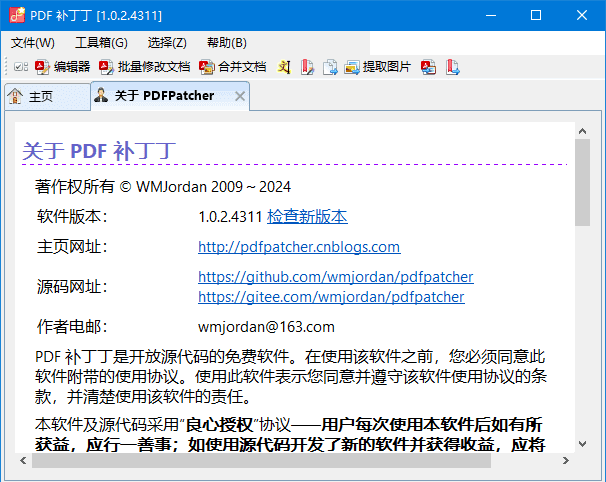Open the 选择(Z) menu
This screenshot has height=482, width=606.
pyautogui.click(x=167, y=43)
